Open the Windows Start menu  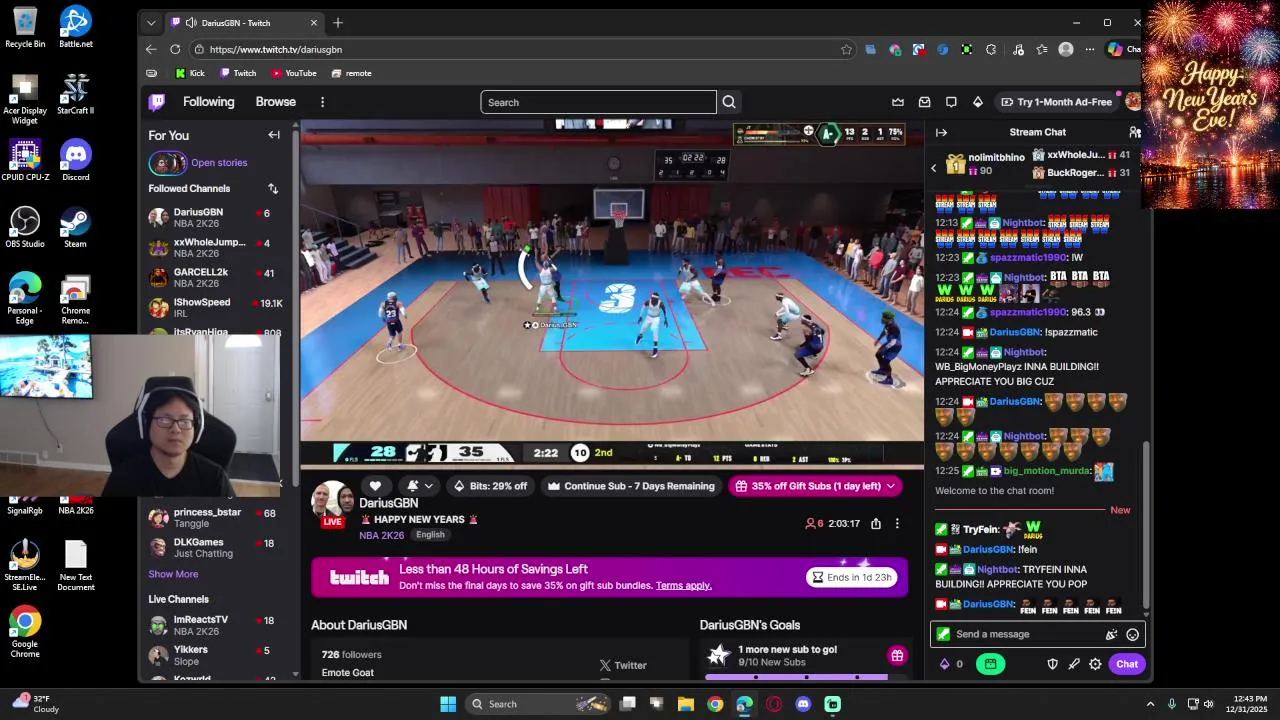point(448,704)
